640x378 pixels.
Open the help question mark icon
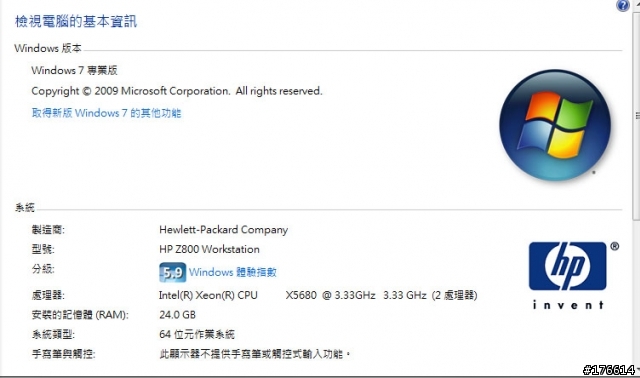(x=623, y=5)
